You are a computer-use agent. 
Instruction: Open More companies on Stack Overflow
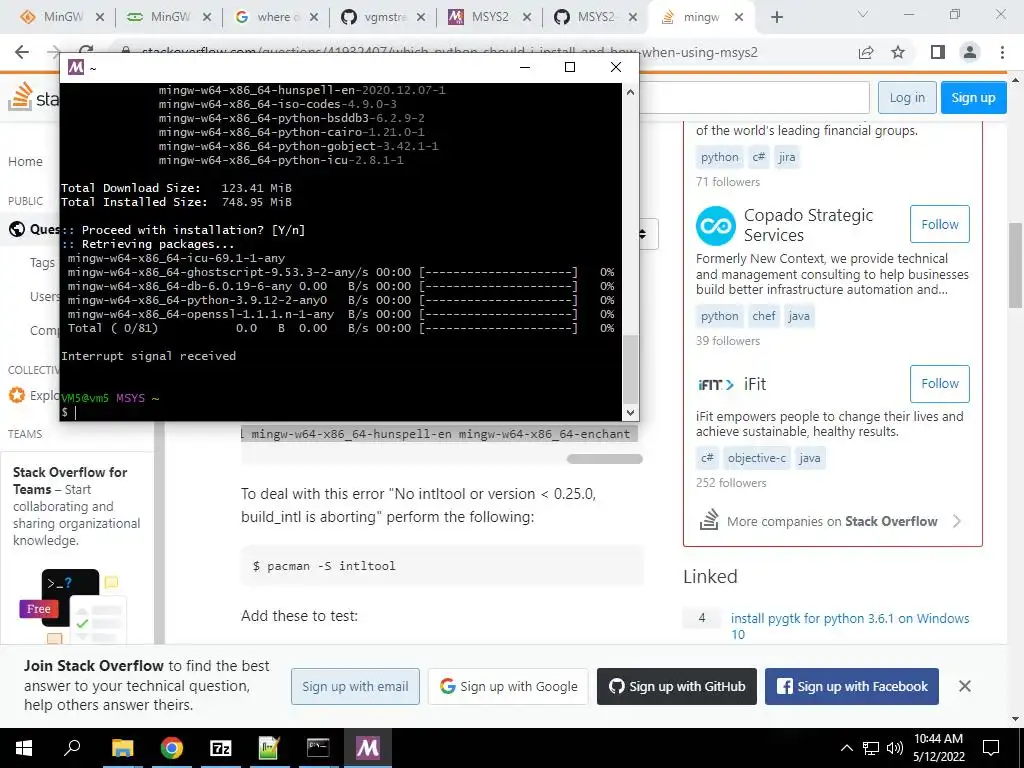(x=832, y=521)
